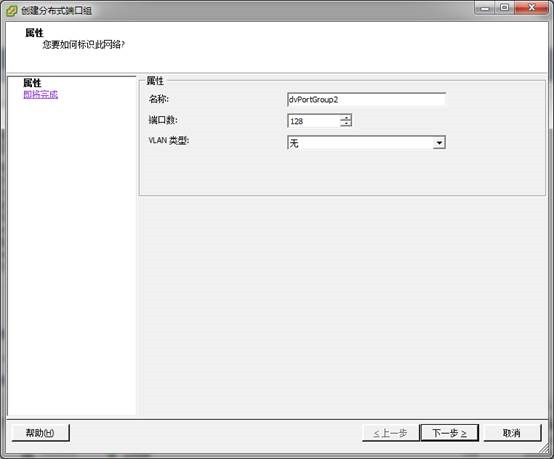554x459 pixels.
Task: Click the disabled 上一步 button
Action: pyautogui.click(x=390, y=433)
